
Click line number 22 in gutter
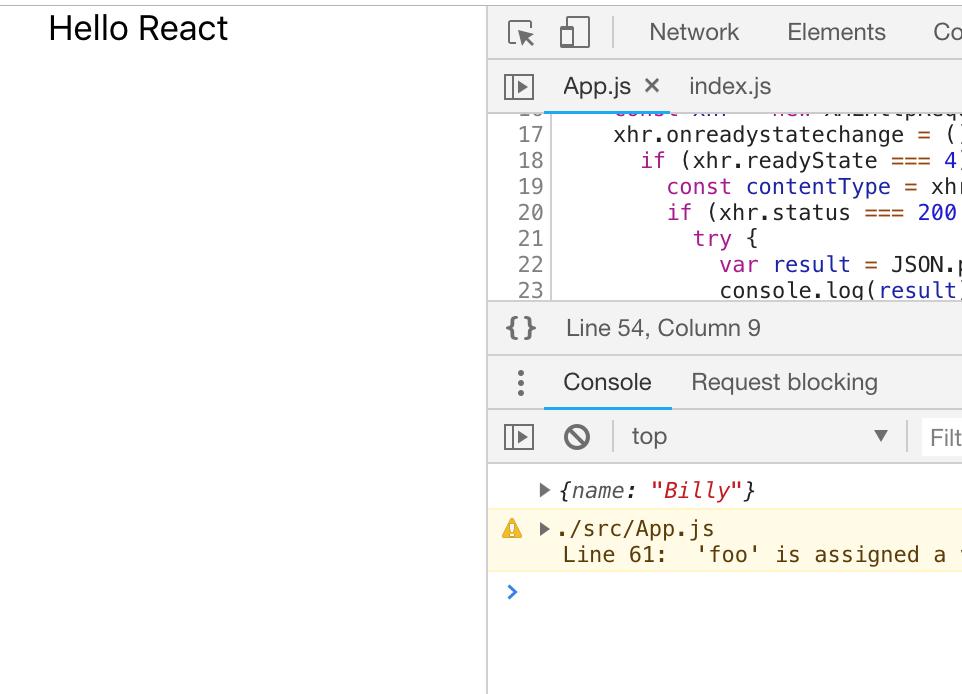[x=531, y=264]
